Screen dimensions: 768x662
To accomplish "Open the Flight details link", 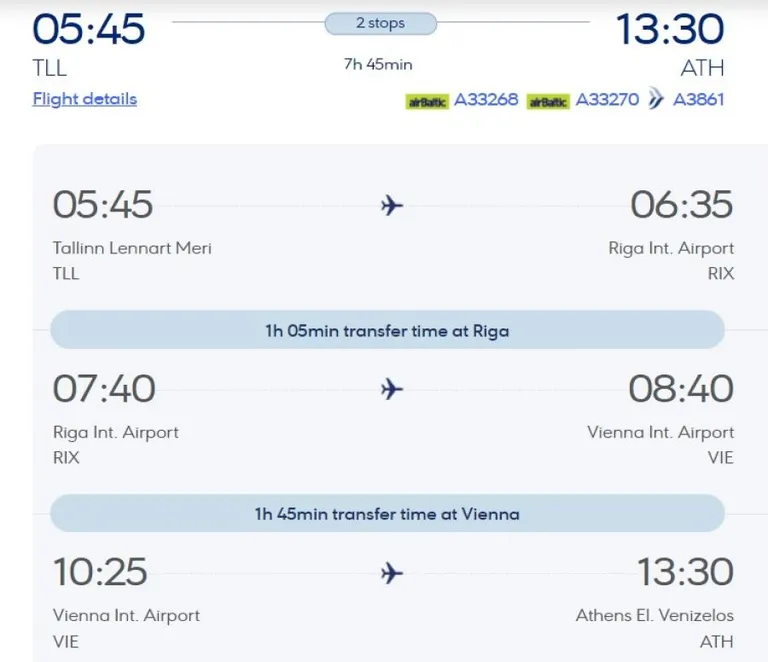I will [x=85, y=99].
